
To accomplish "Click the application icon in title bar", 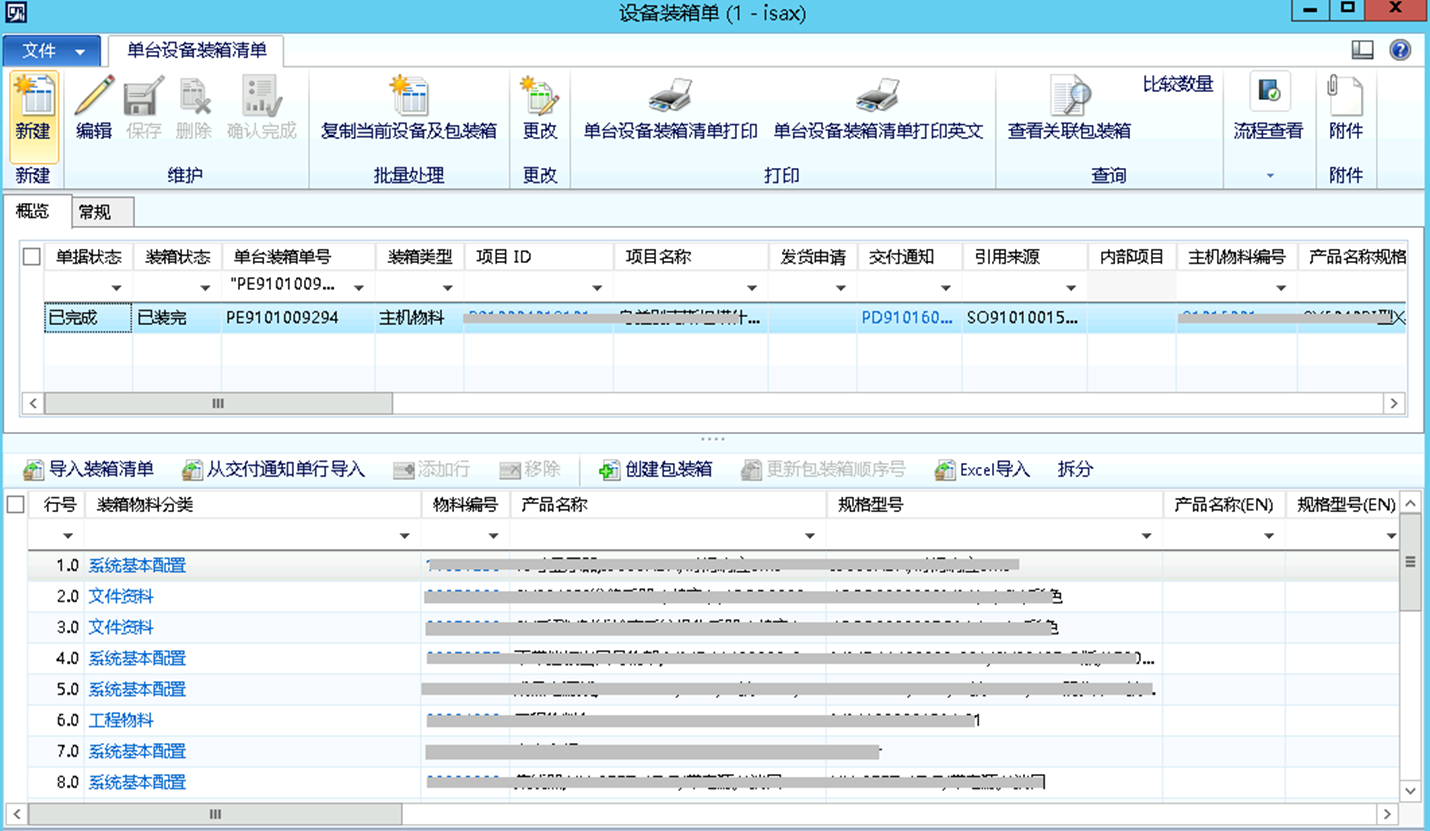I will [x=17, y=13].
